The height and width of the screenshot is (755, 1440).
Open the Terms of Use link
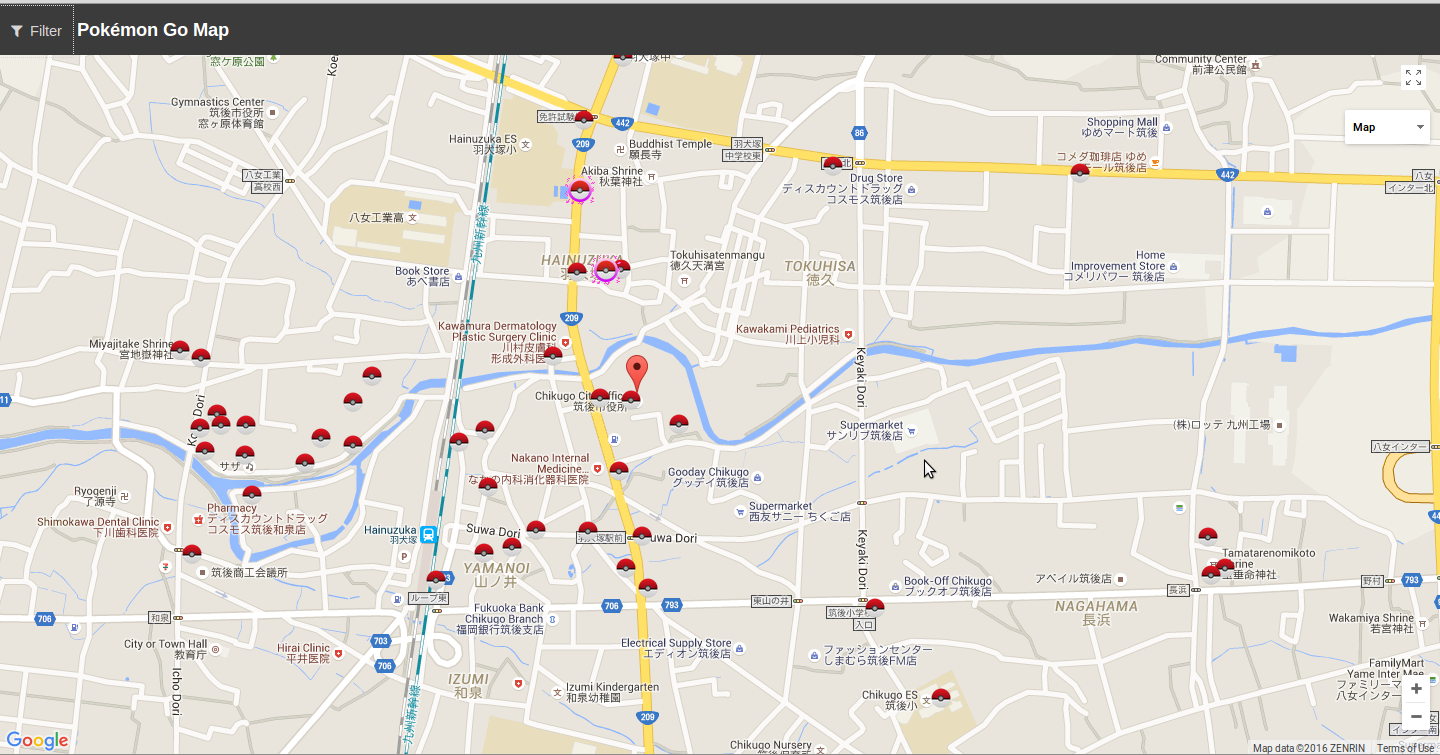coord(1405,748)
